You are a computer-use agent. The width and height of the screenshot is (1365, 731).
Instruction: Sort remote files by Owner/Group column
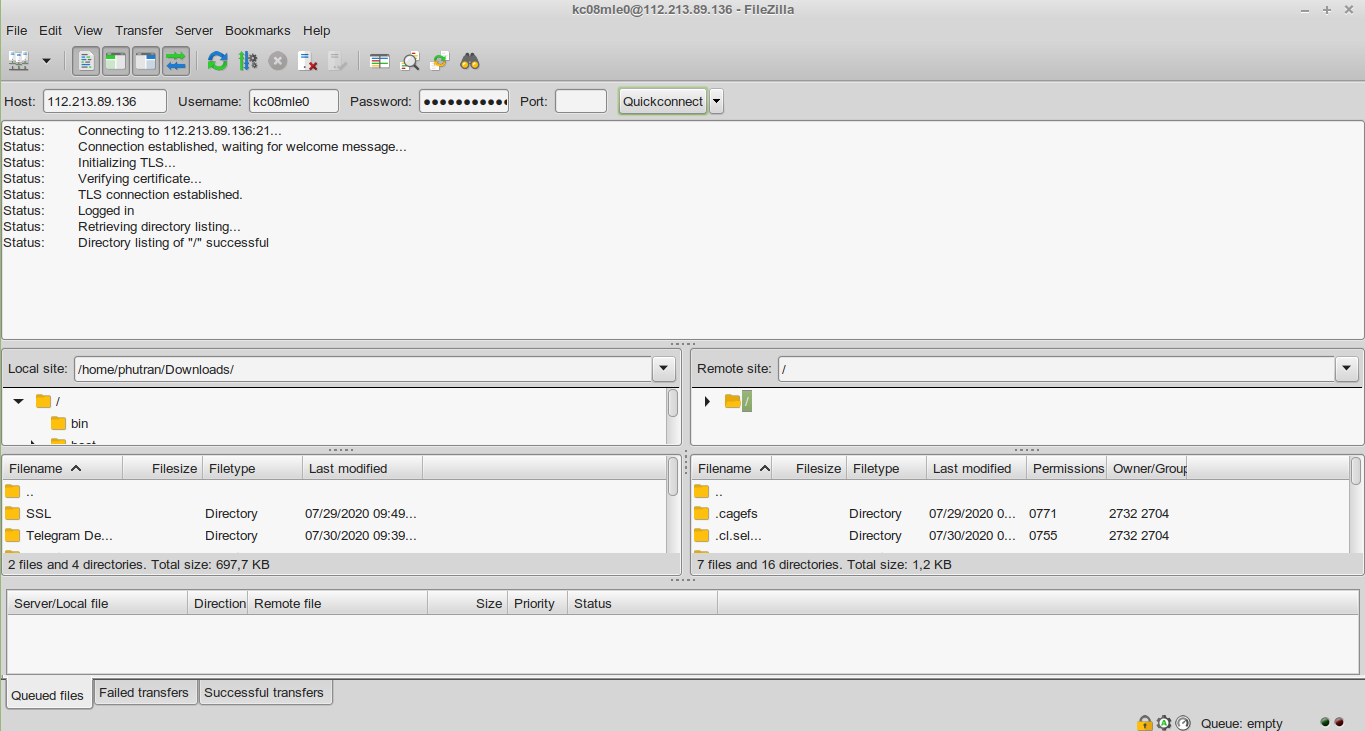(x=1147, y=468)
